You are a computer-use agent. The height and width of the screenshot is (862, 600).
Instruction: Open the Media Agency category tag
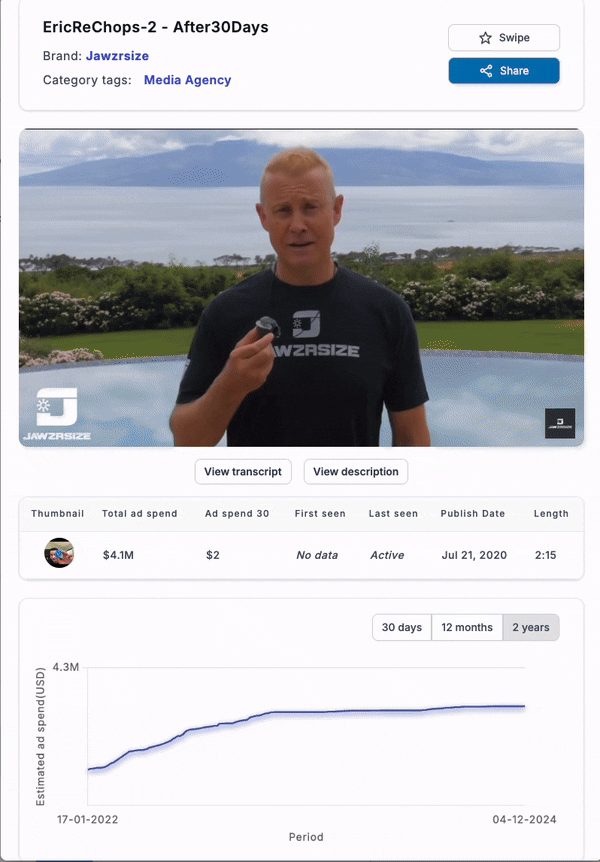188,80
